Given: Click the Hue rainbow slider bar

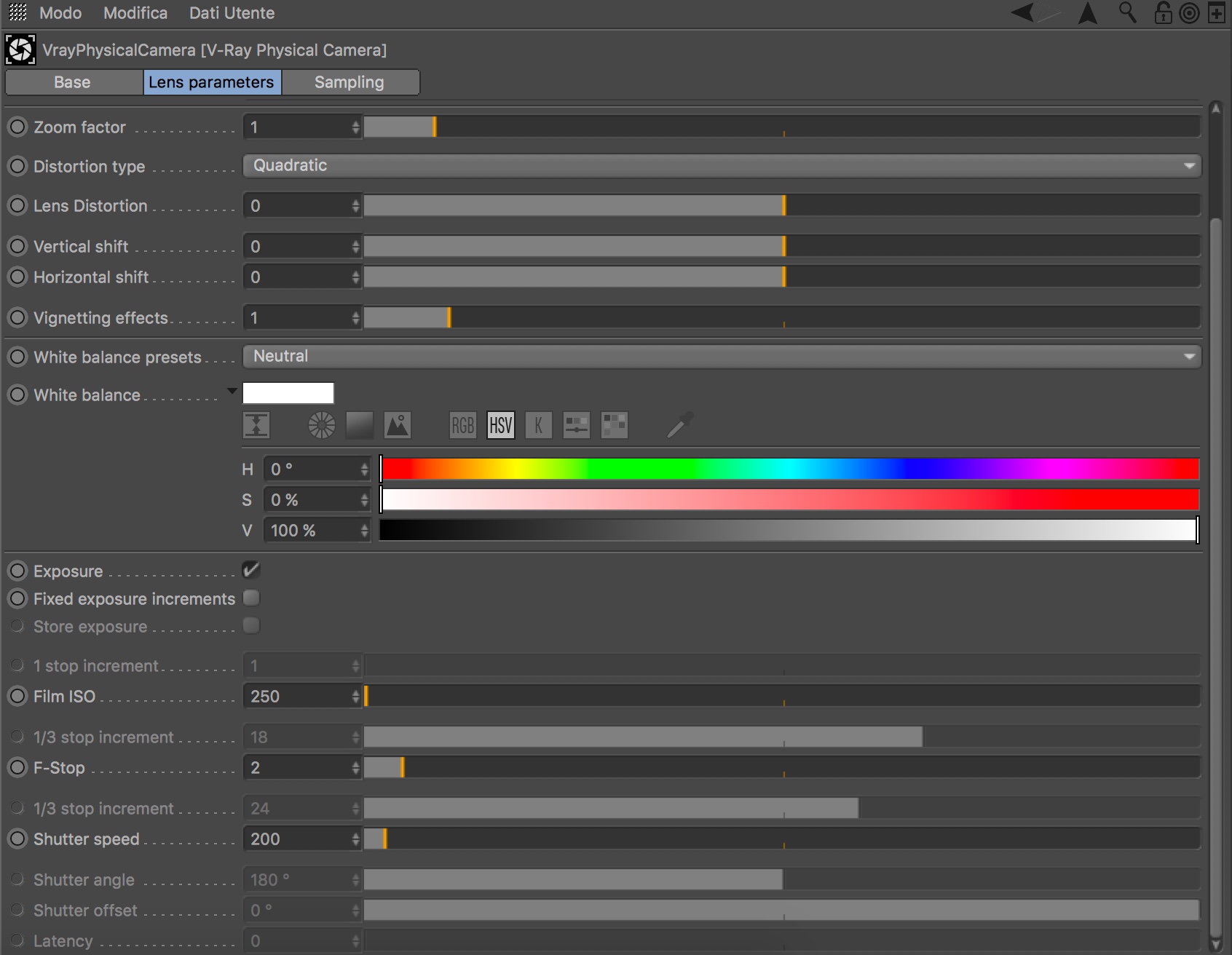Looking at the screenshot, I should [x=789, y=469].
